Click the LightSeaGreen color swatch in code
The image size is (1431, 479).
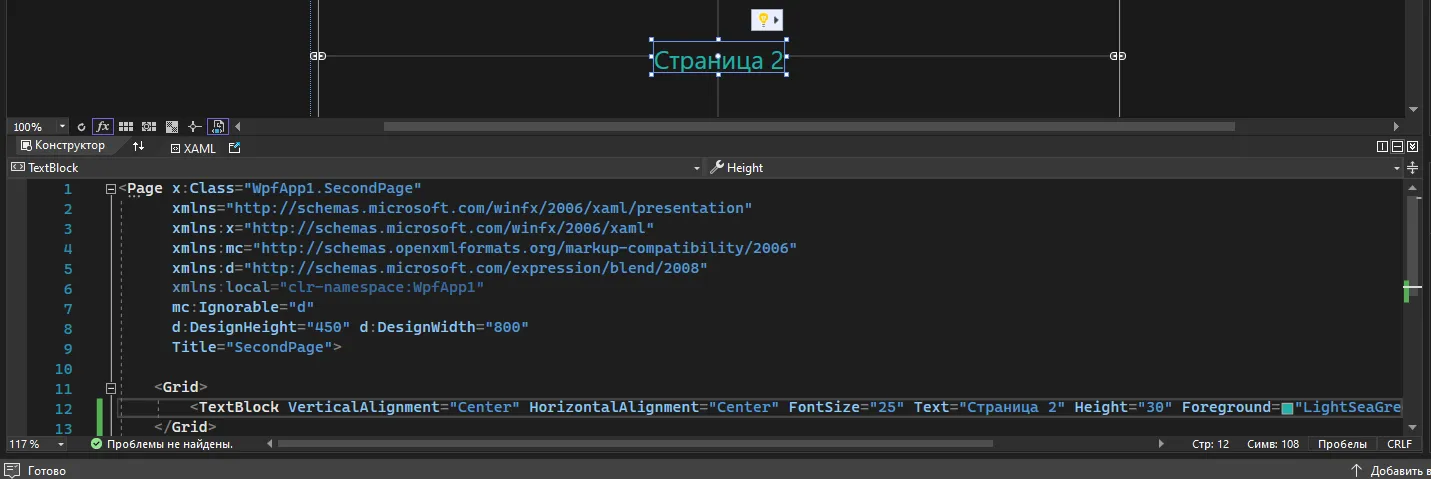point(1287,408)
